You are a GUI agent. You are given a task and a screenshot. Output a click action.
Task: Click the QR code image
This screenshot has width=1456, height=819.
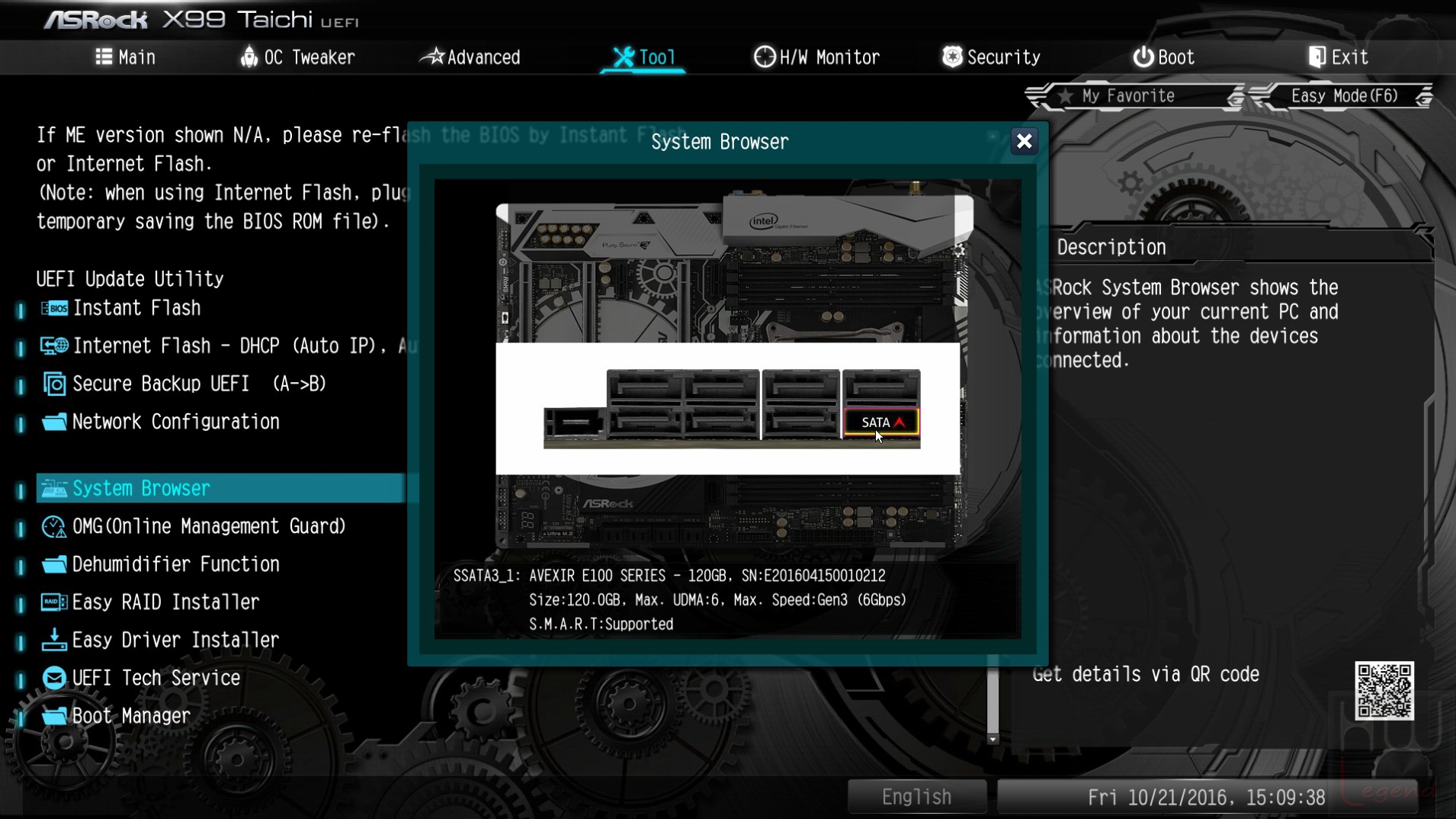tap(1384, 691)
